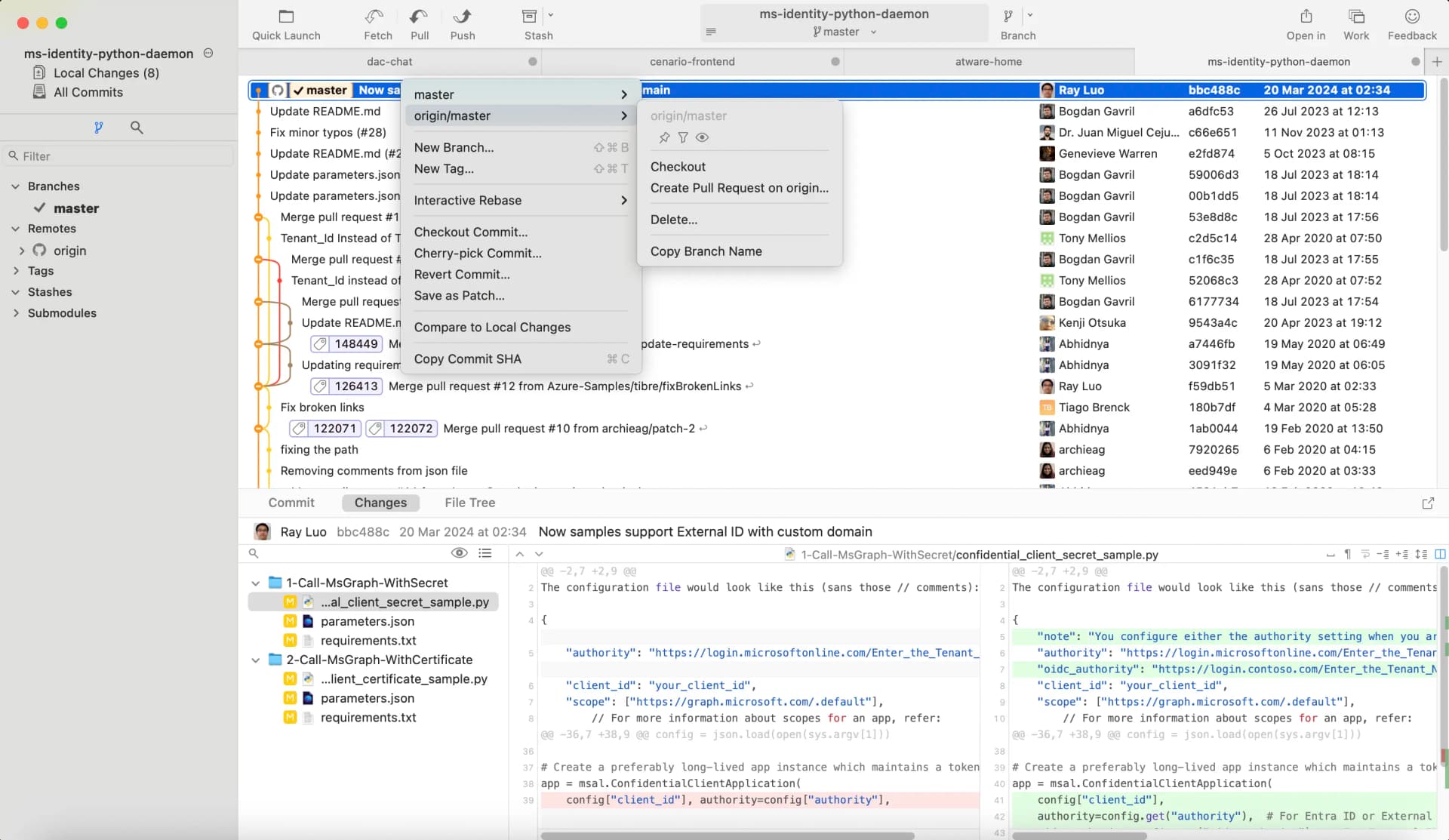Click Checkout in the origin/master submenu

coord(678,167)
